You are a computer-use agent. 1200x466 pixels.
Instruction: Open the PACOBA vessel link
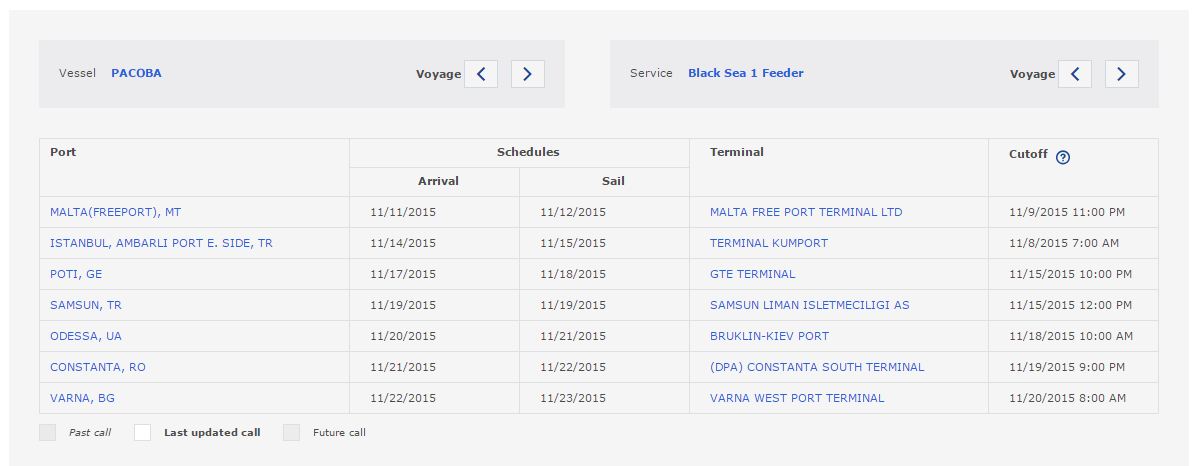point(136,73)
